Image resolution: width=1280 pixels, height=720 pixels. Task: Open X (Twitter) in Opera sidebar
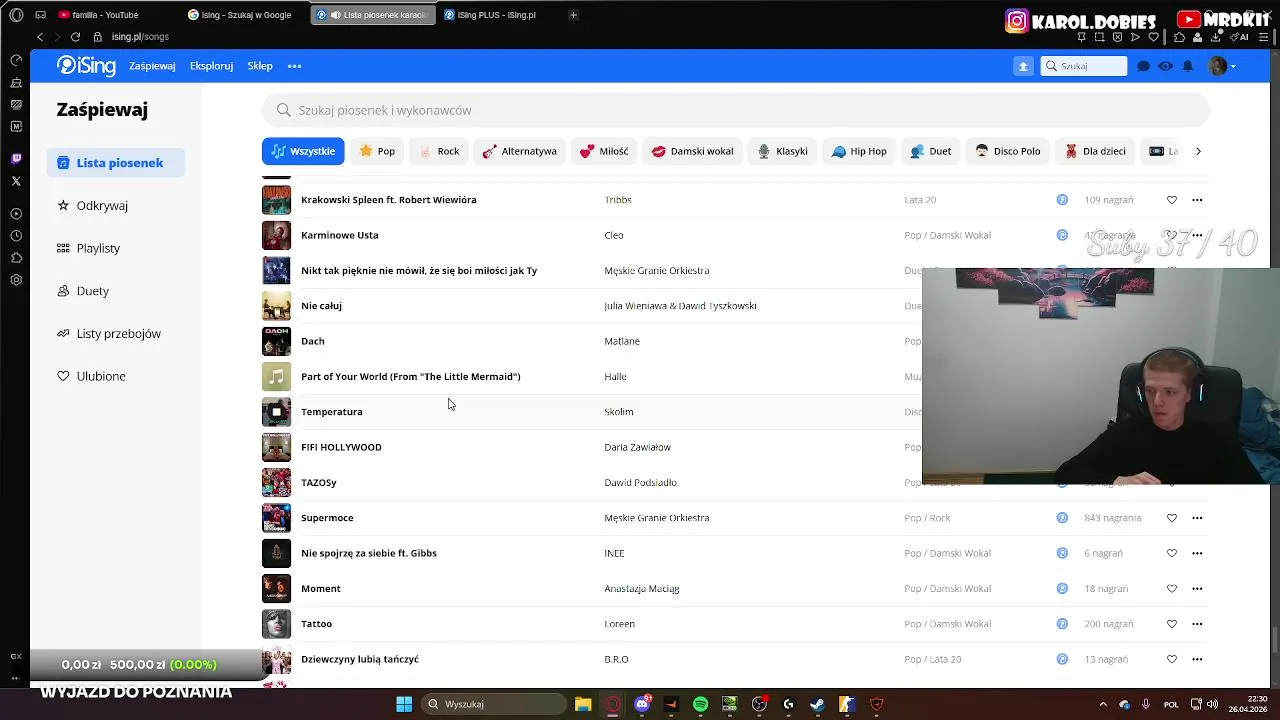point(16,181)
